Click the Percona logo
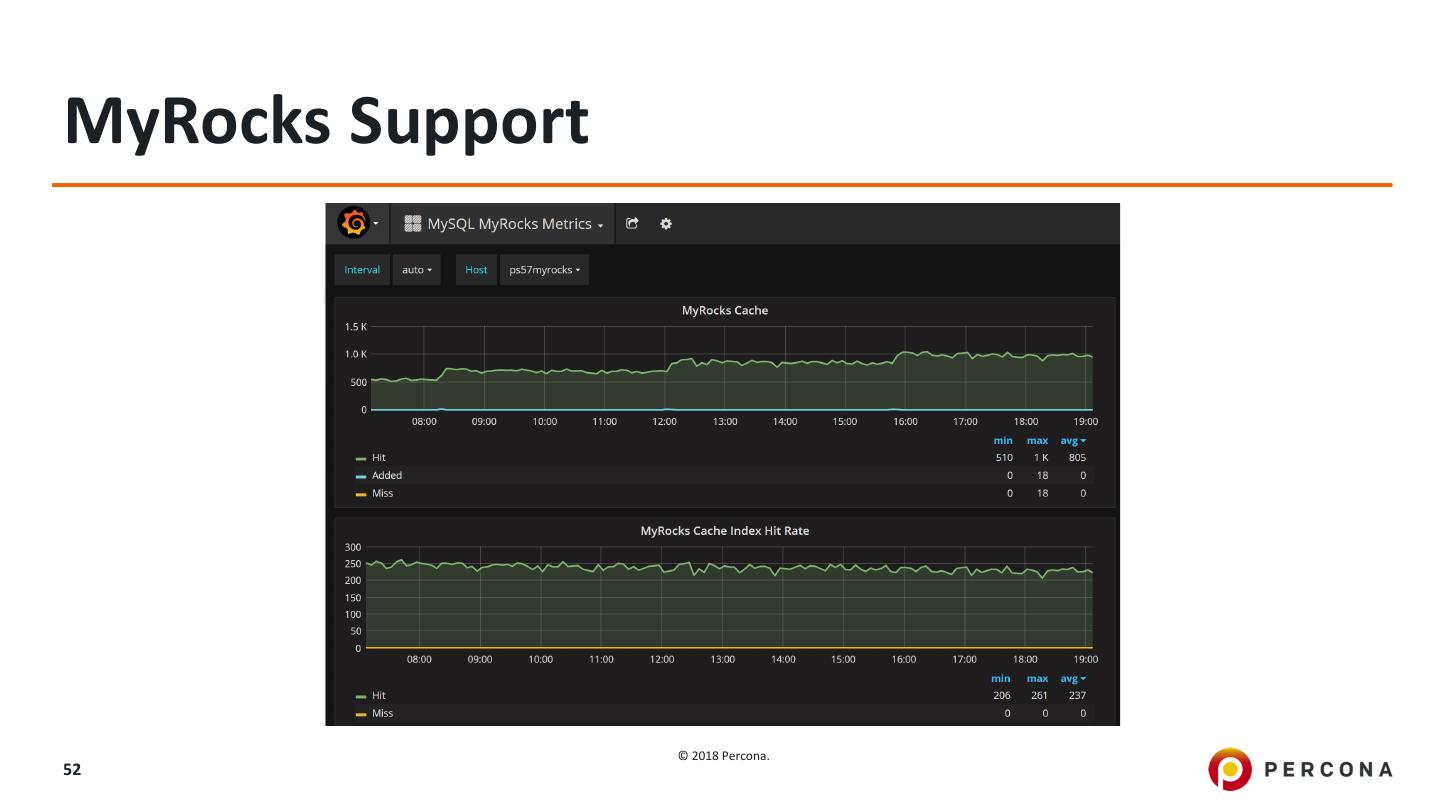 click(1300, 769)
